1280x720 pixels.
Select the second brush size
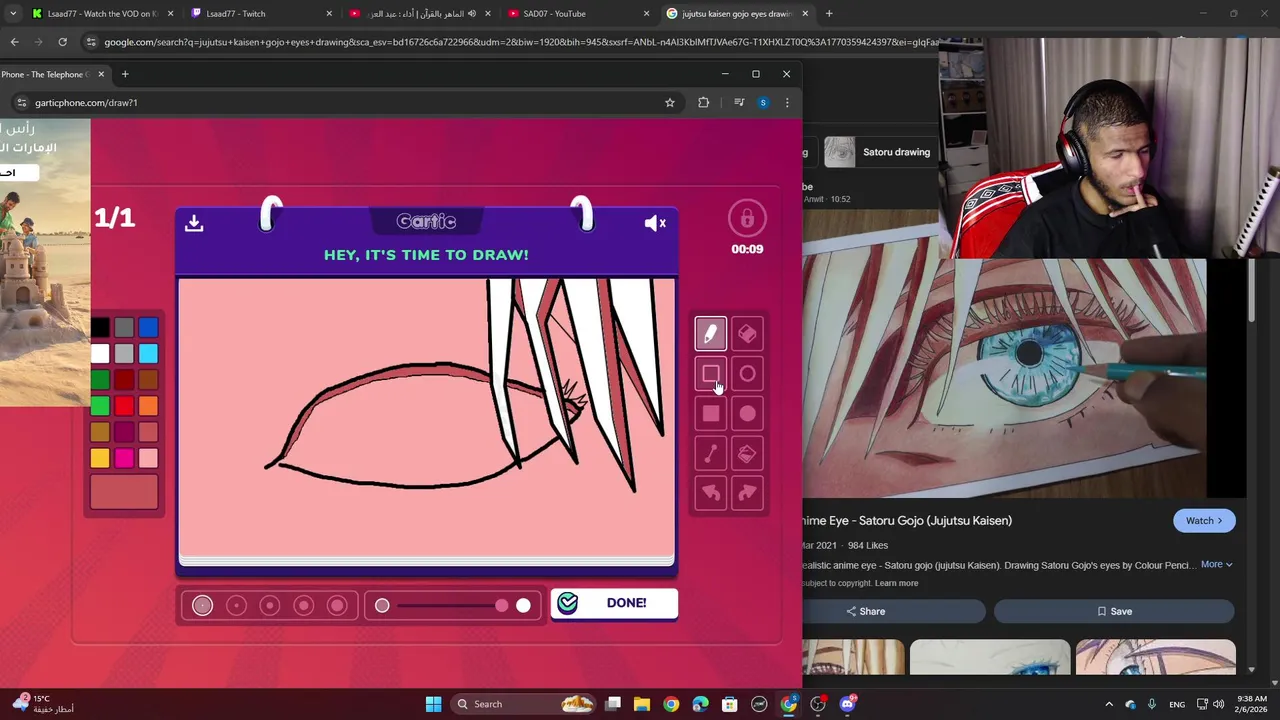pyautogui.click(x=236, y=605)
